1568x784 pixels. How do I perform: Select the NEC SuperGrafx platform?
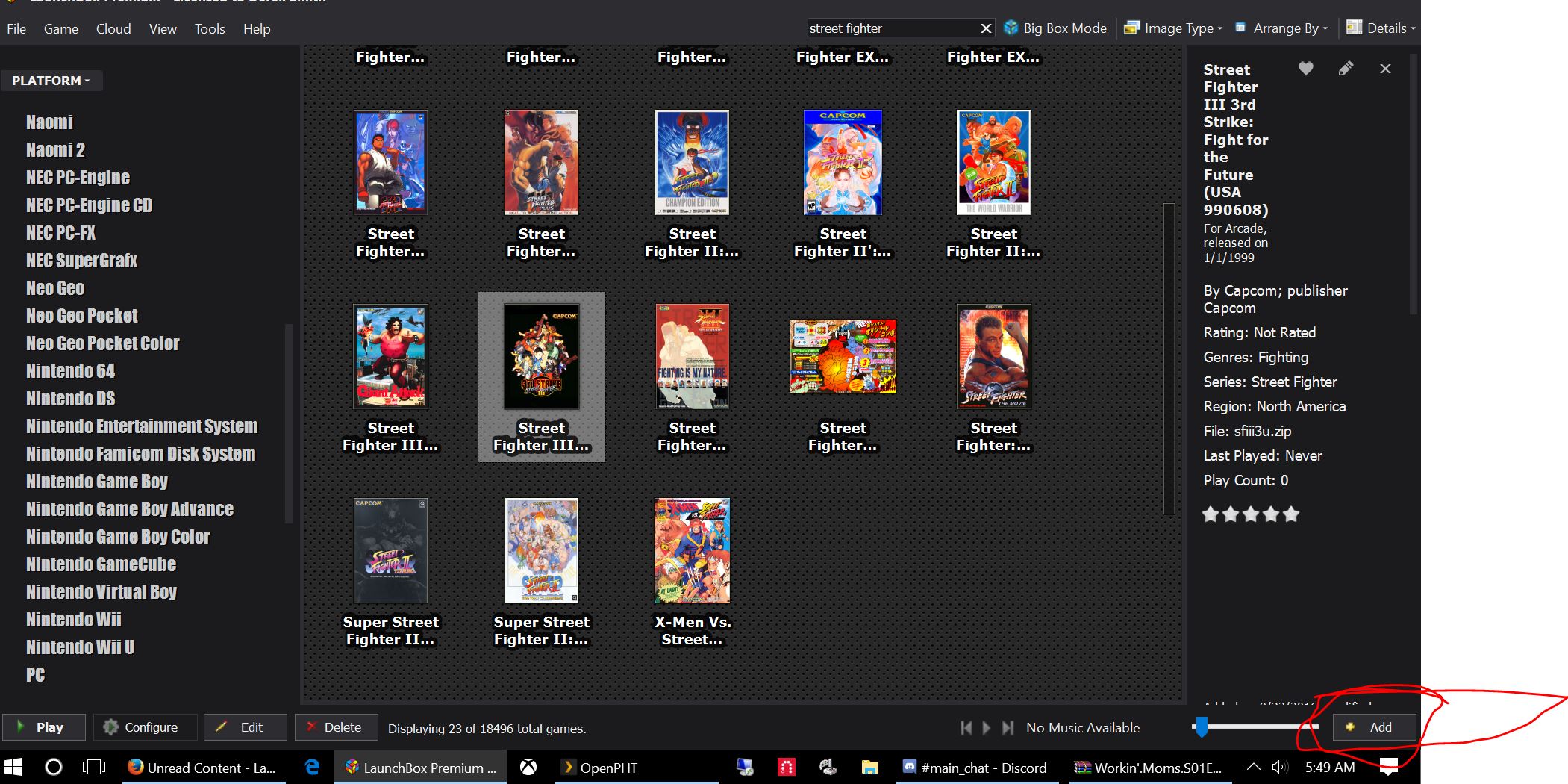(x=81, y=261)
